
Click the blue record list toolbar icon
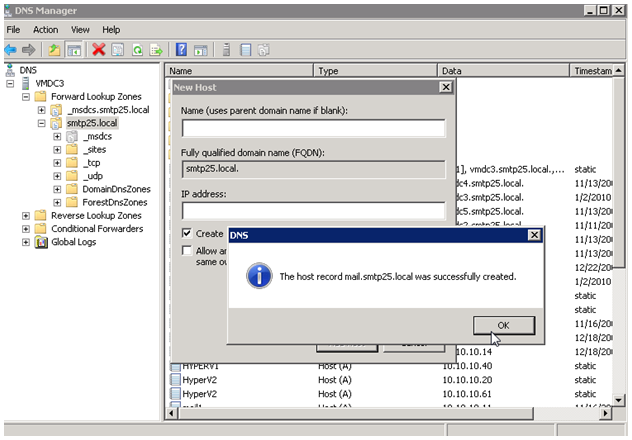pyautogui.click(x=245, y=50)
